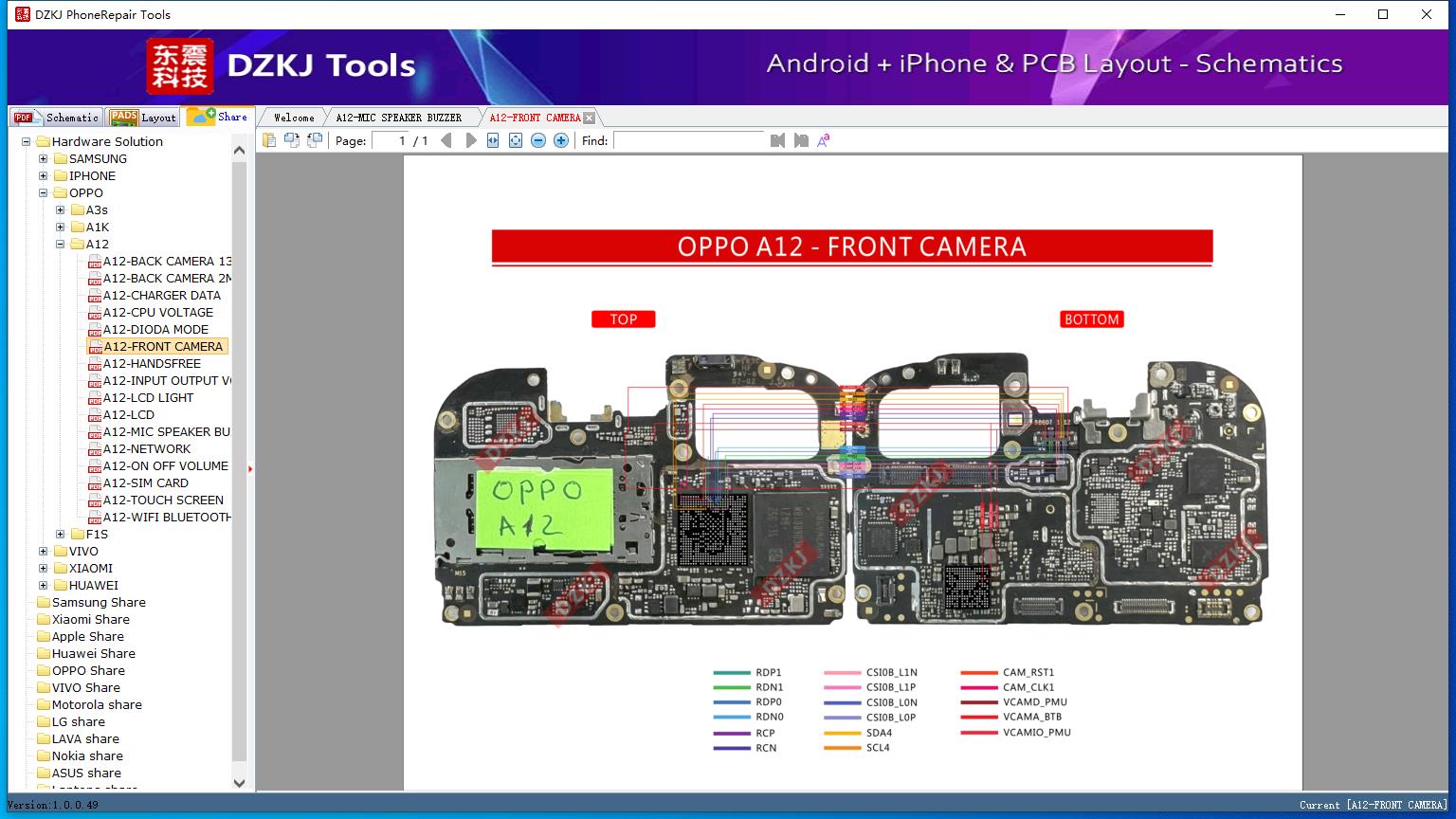Expand the F1S folder node
This screenshot has height=819, width=1456.
click(x=61, y=535)
